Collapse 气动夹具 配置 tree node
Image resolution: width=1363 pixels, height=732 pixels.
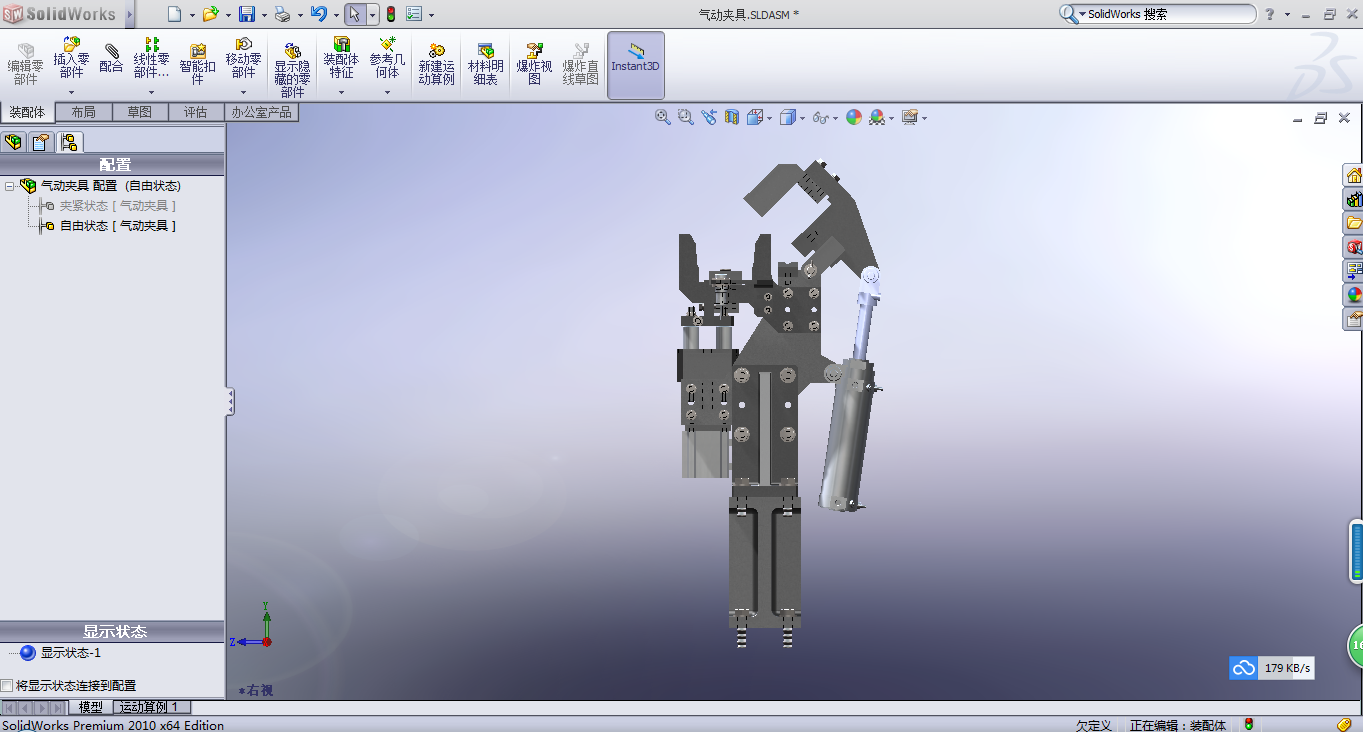[9, 186]
